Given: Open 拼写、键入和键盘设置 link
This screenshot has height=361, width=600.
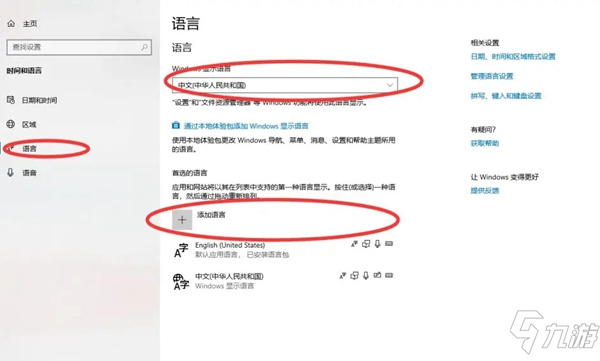Looking at the screenshot, I should coord(506,96).
